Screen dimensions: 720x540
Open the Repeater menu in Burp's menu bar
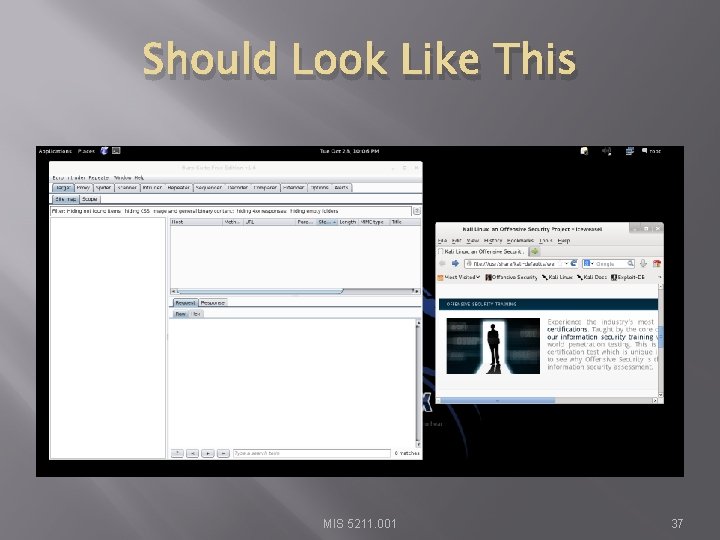click(x=99, y=178)
